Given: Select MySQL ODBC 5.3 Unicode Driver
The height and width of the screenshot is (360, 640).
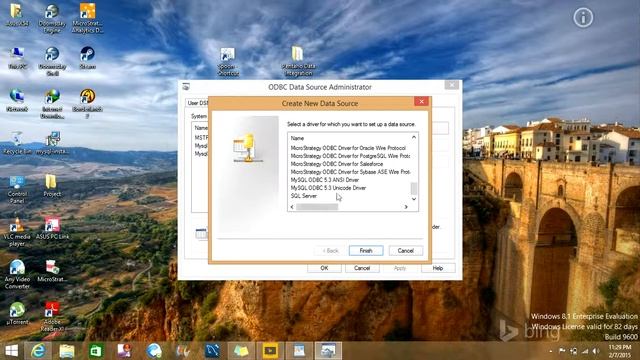Looking at the screenshot, I should coord(328,188).
